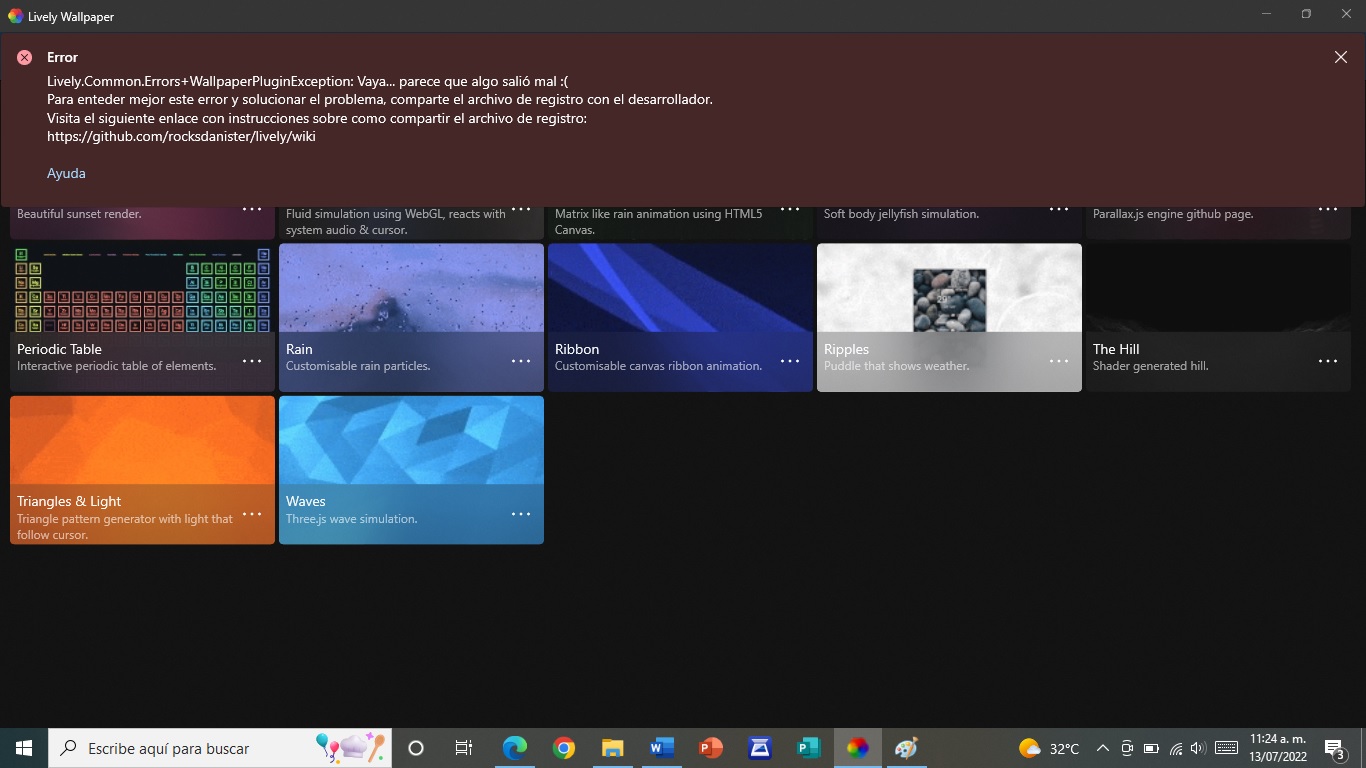Click the Ayuda link in the error dialog
The height and width of the screenshot is (768, 1366).
pyautogui.click(x=65, y=173)
